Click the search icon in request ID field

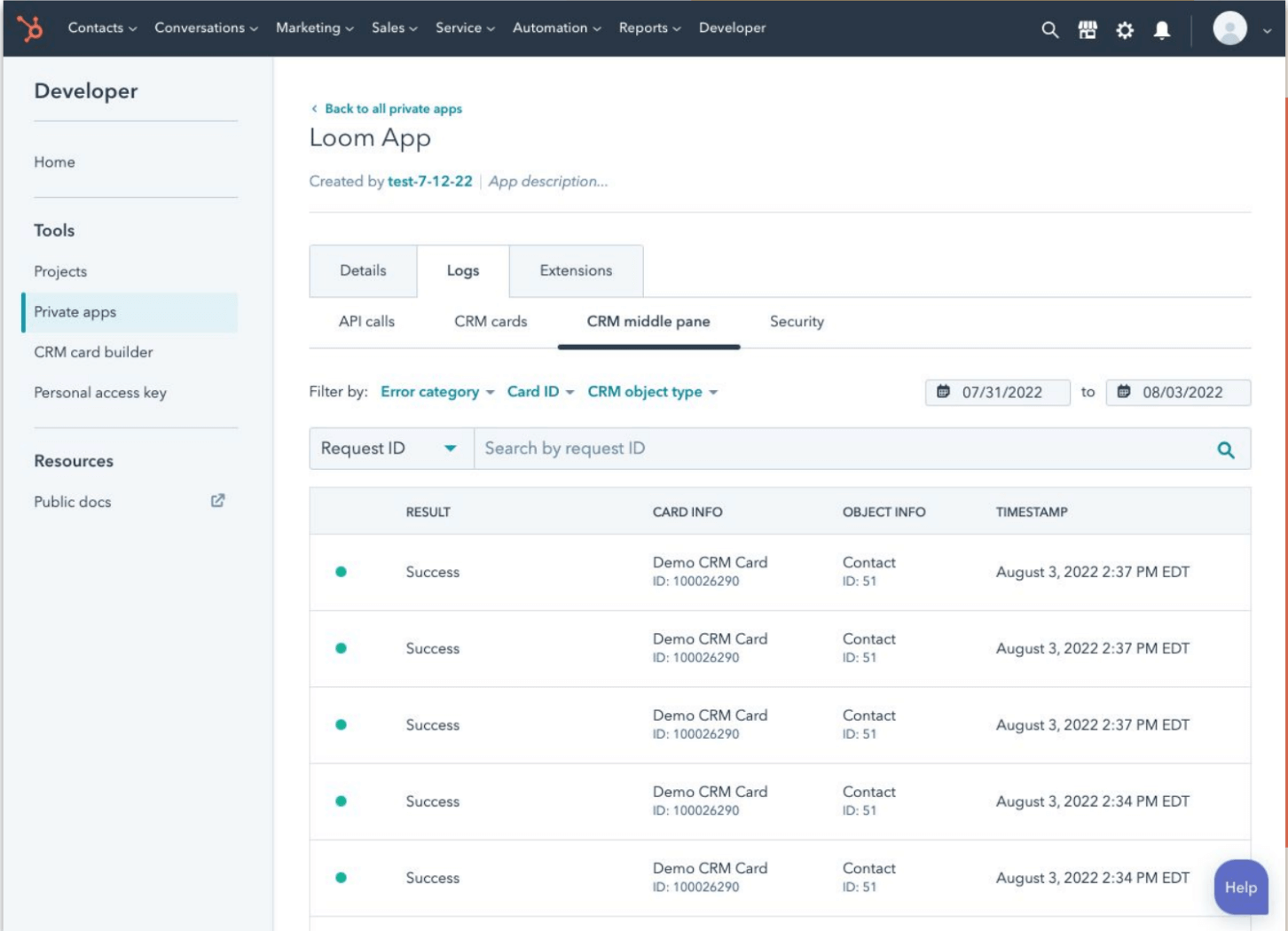pyautogui.click(x=1225, y=450)
